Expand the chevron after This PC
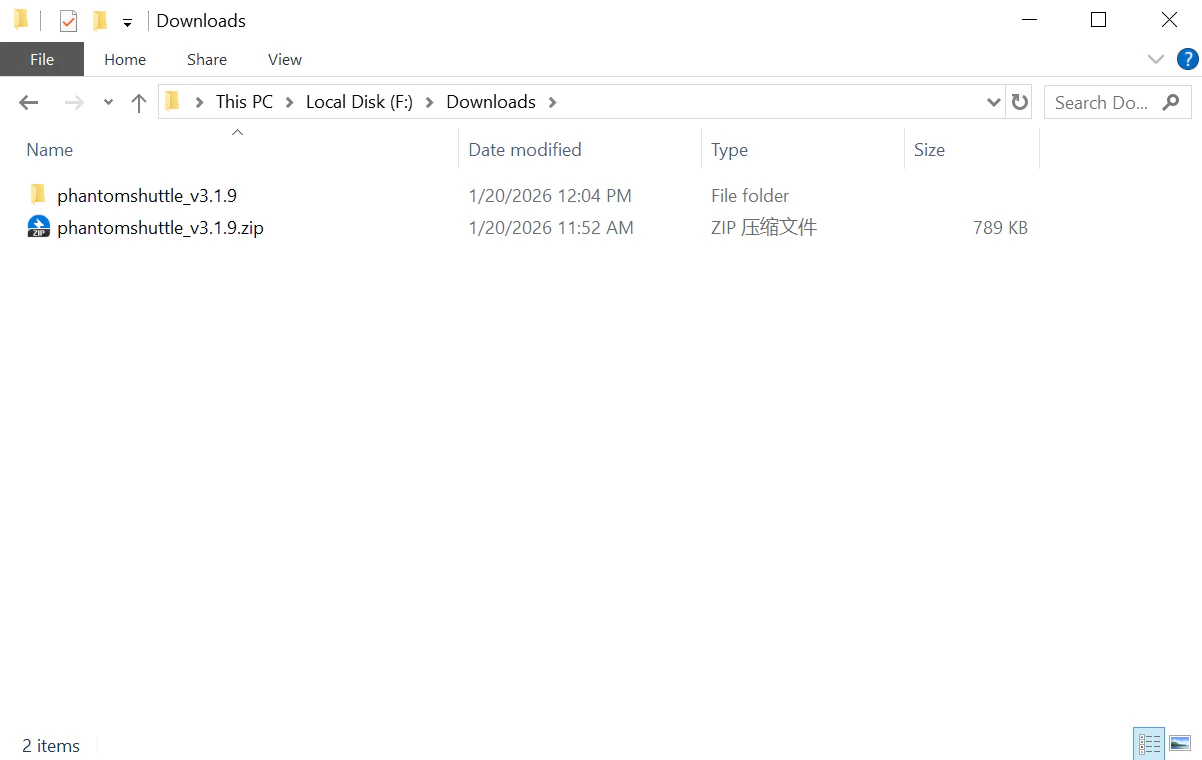This screenshot has height=760, width=1202. click(289, 102)
